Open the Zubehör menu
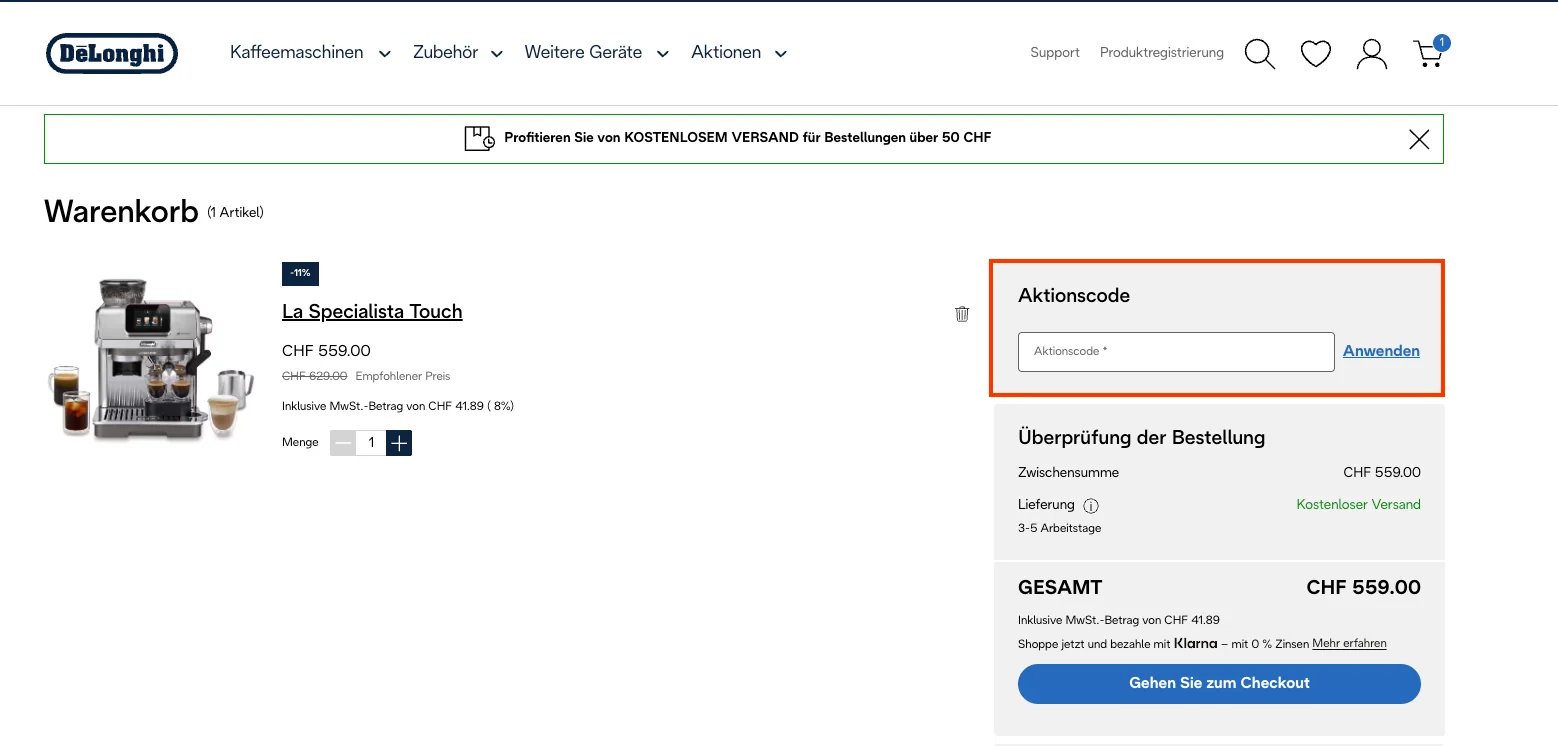Image resolution: width=1558 pixels, height=746 pixels. pos(445,52)
